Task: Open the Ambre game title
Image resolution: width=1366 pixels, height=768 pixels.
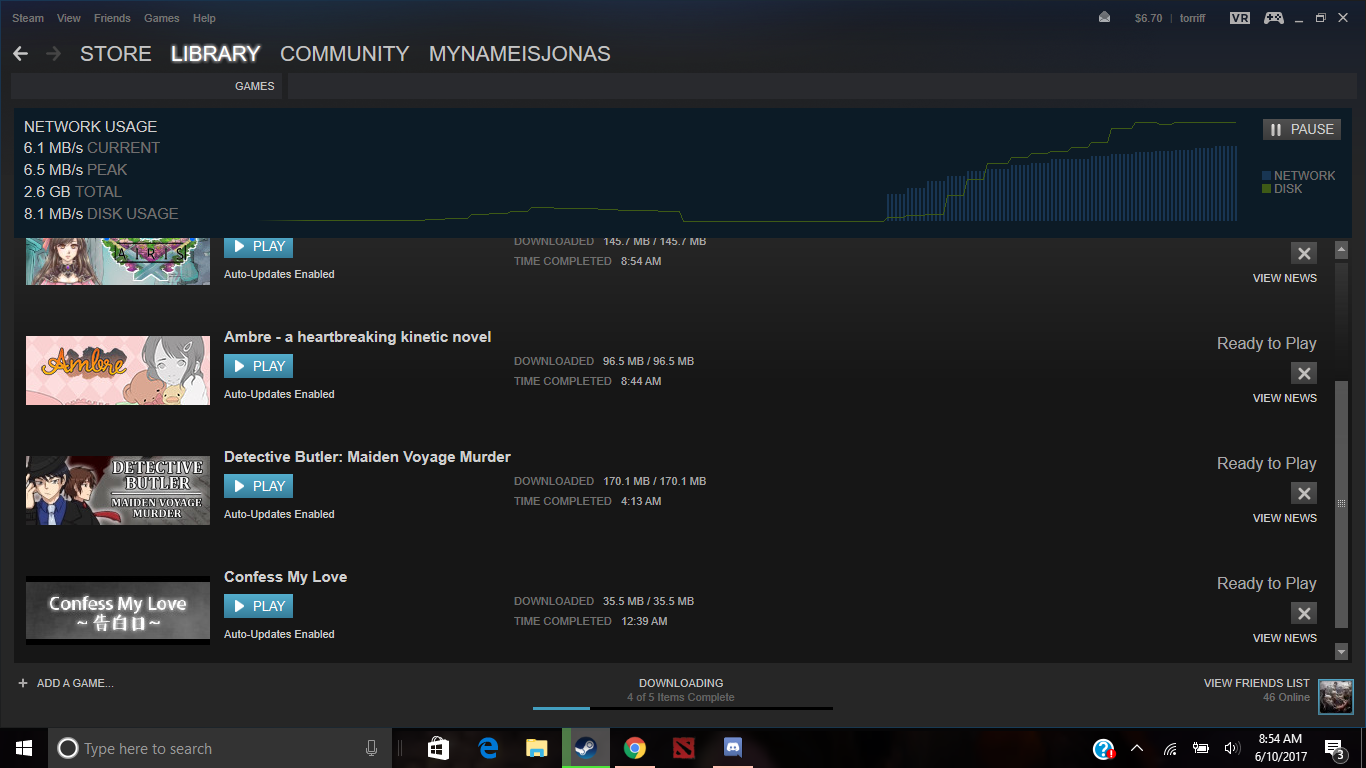Action: (357, 337)
